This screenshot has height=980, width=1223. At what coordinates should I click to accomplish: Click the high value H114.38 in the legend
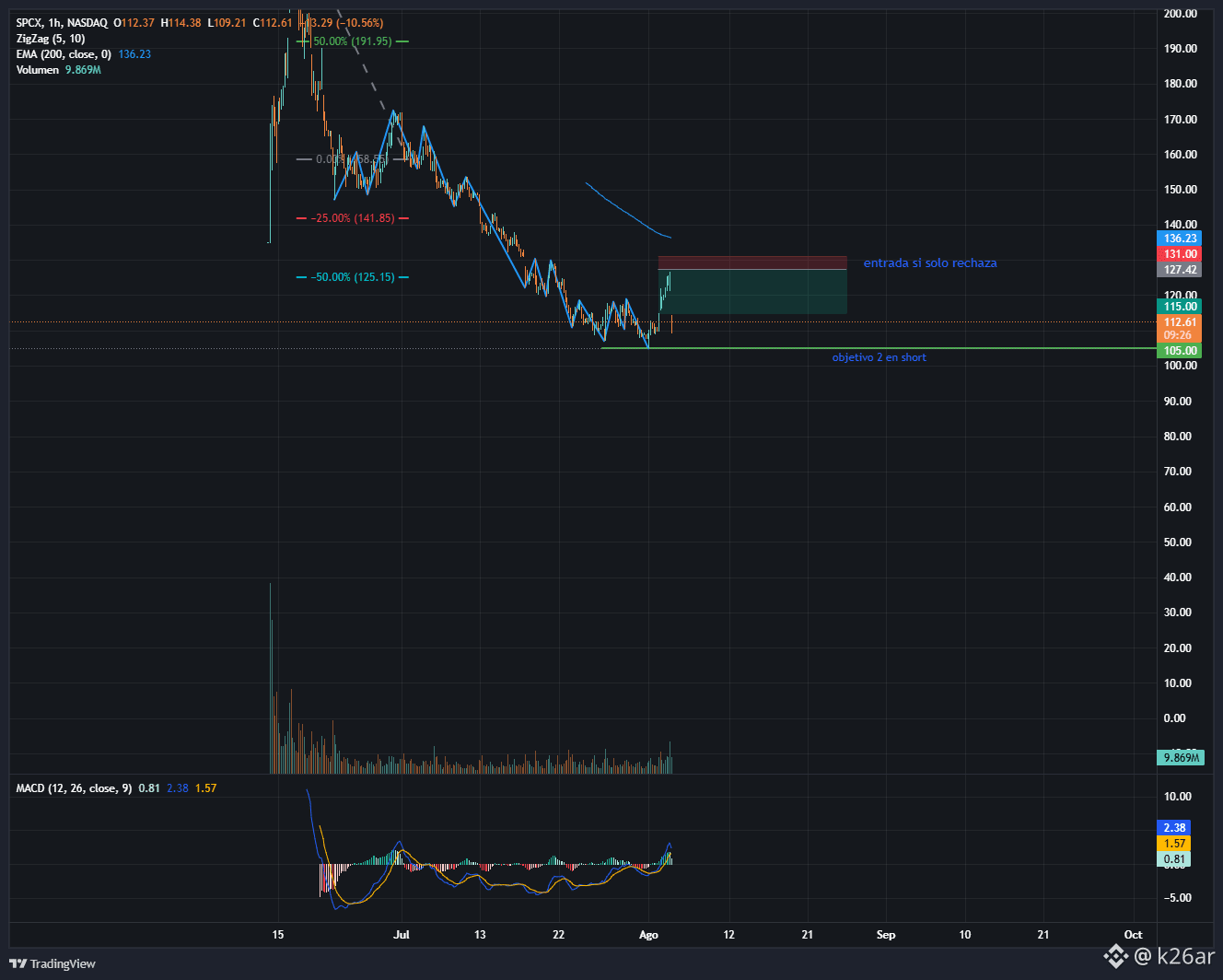tap(181, 23)
